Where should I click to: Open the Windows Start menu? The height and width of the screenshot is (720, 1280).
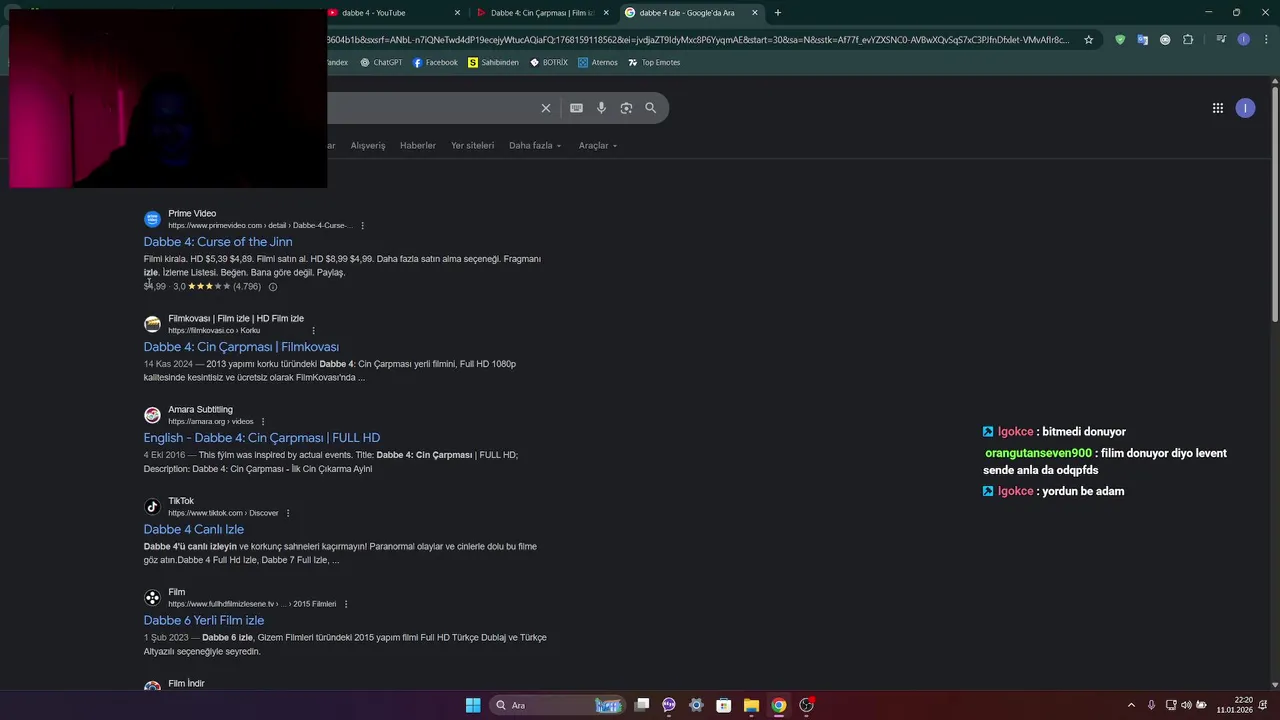(473, 705)
